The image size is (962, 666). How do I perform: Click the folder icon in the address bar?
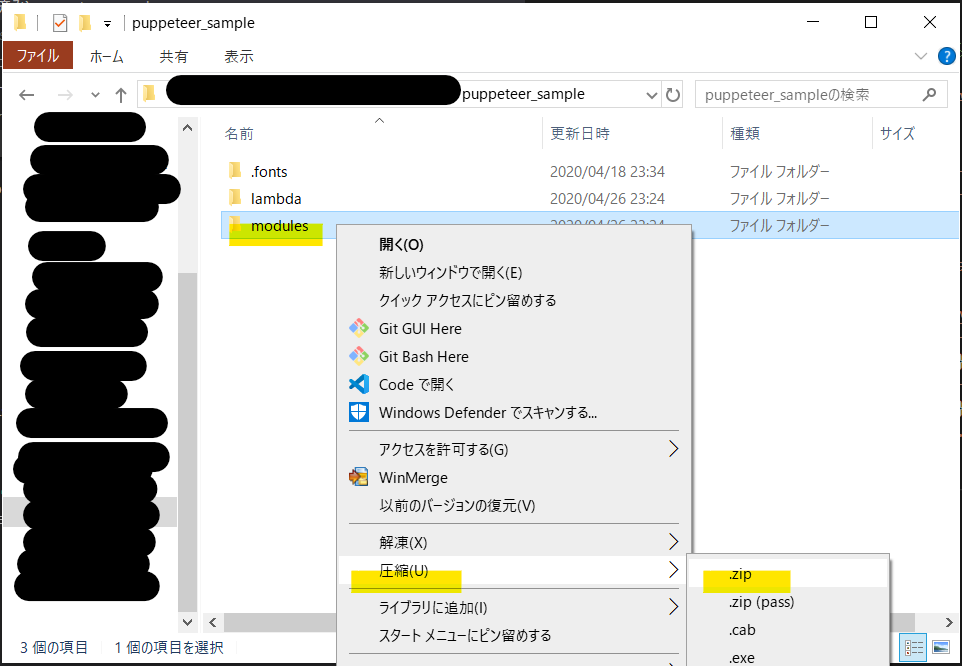pos(148,92)
